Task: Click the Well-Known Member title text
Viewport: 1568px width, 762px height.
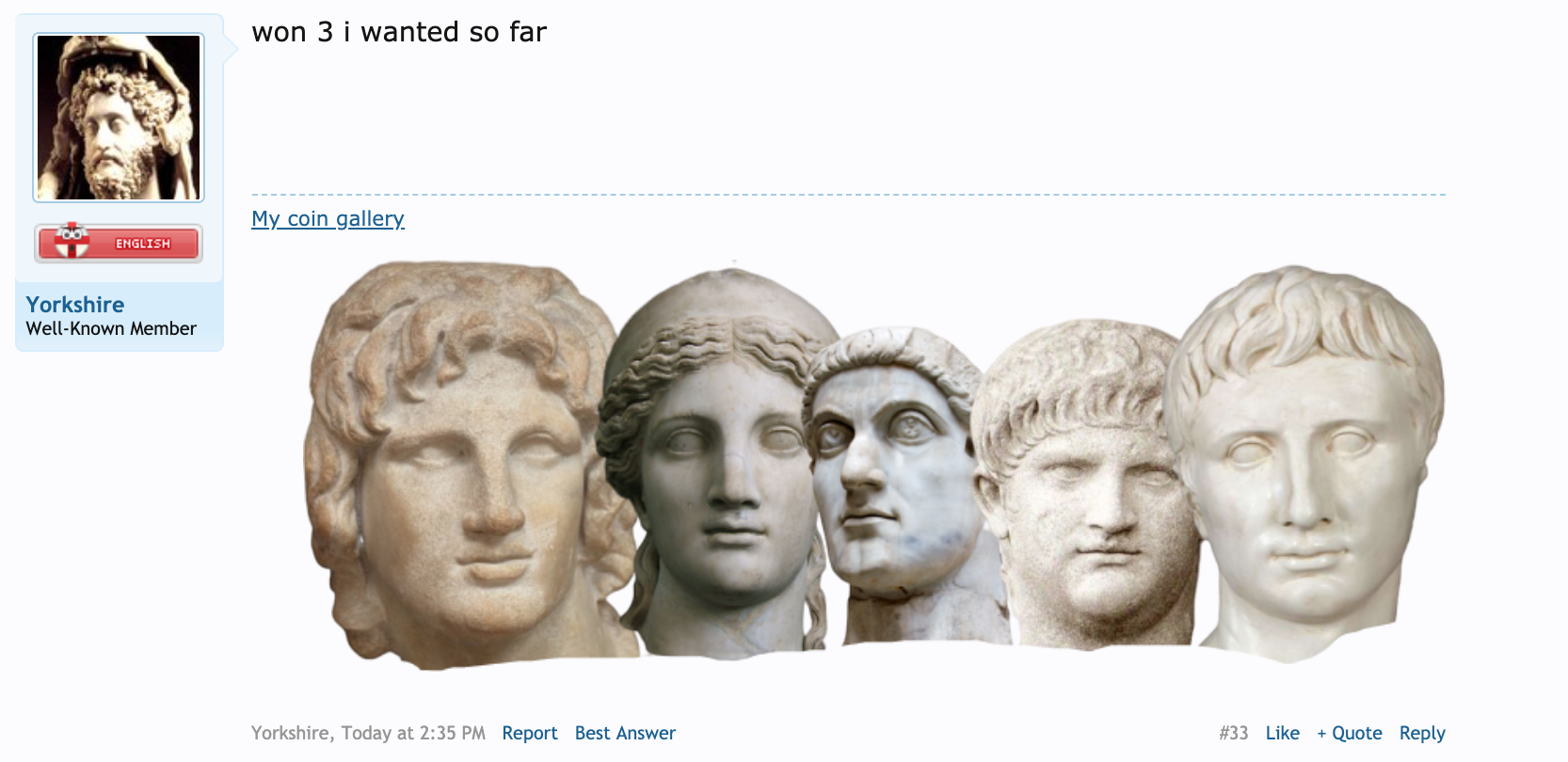Action: click(x=111, y=328)
